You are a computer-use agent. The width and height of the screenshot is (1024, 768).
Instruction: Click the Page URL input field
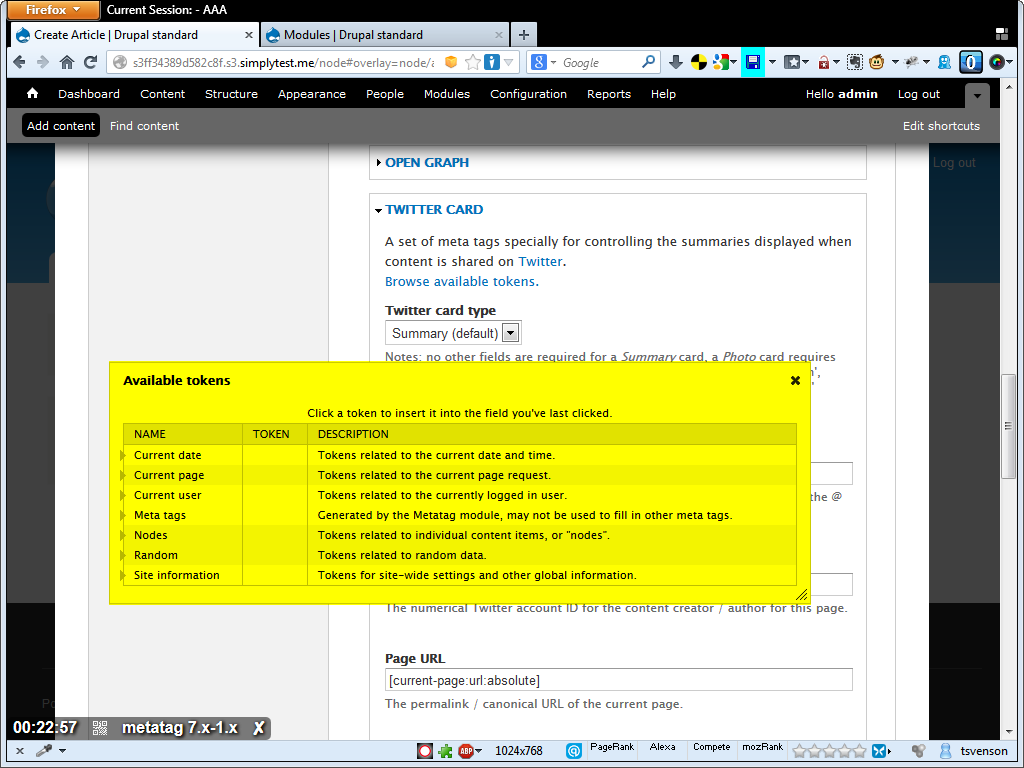(618, 680)
